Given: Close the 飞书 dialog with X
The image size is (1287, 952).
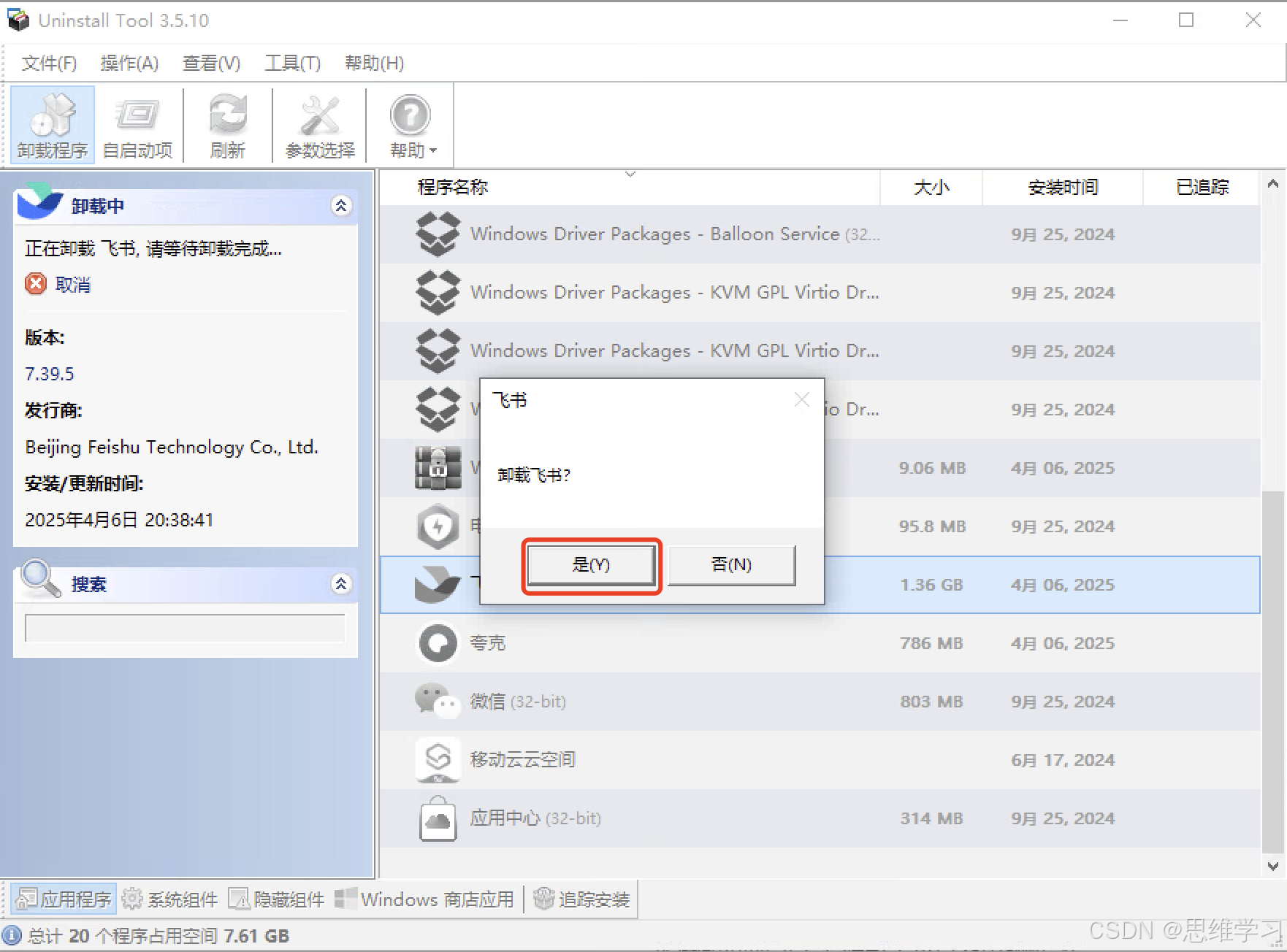Looking at the screenshot, I should point(802,399).
